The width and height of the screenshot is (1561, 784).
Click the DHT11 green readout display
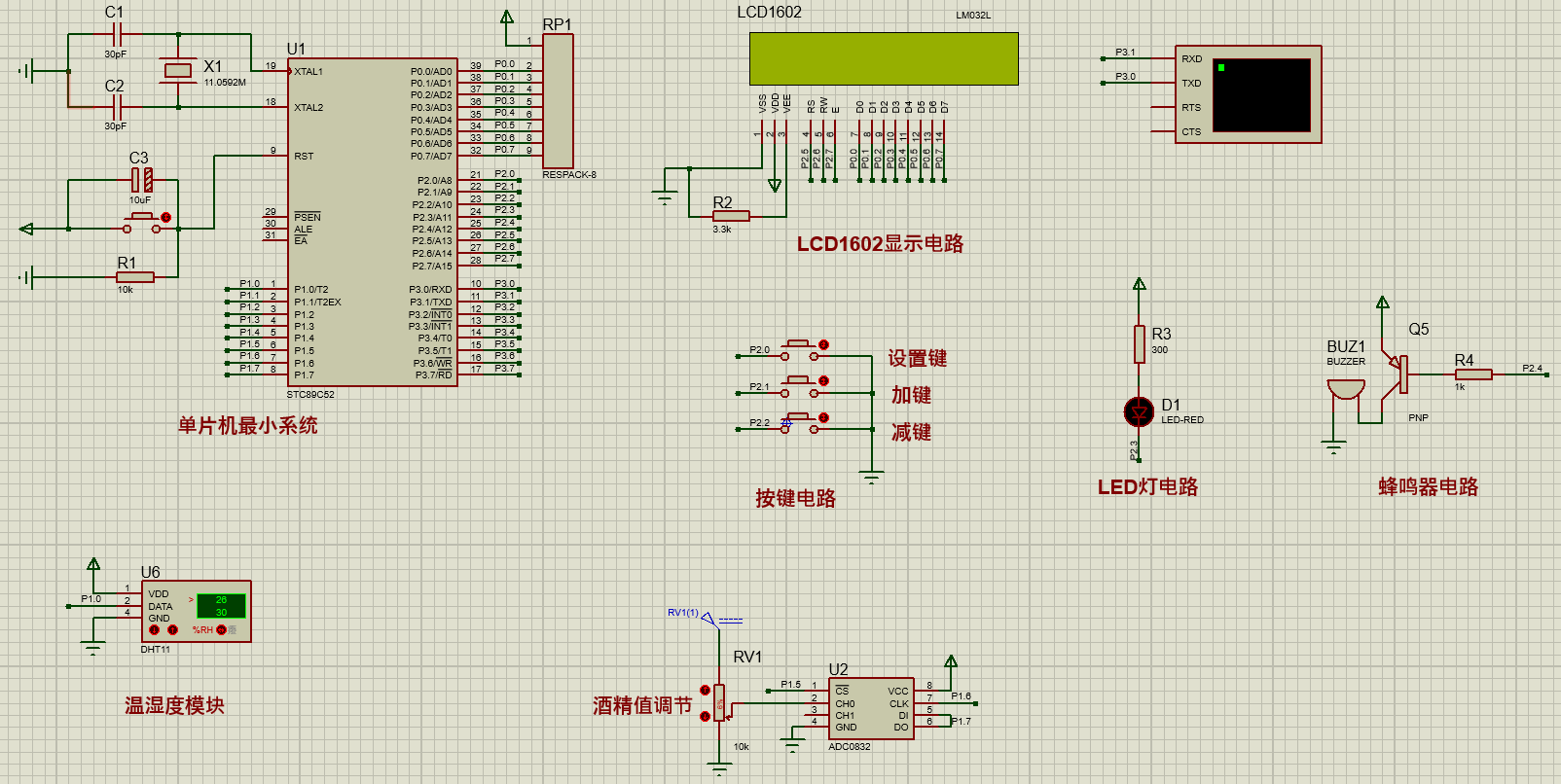click(x=221, y=606)
